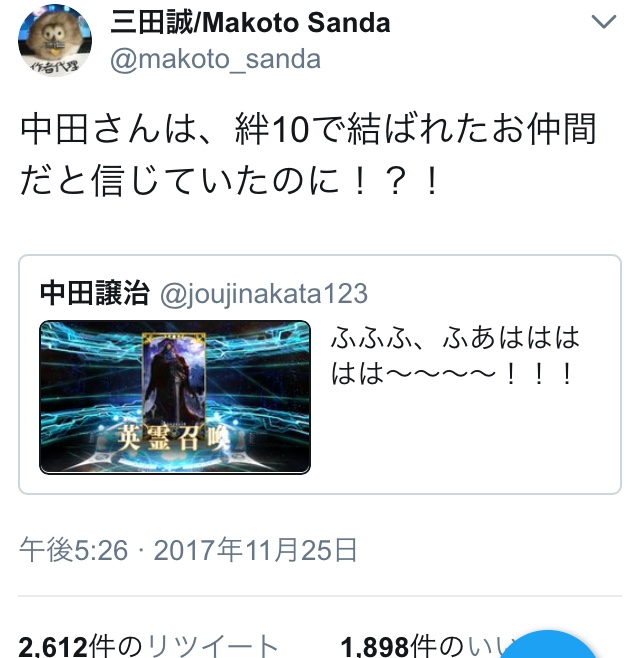The width and height of the screenshot is (640, 658).
Task: Tap the servant card in summon image
Action: pos(174,379)
